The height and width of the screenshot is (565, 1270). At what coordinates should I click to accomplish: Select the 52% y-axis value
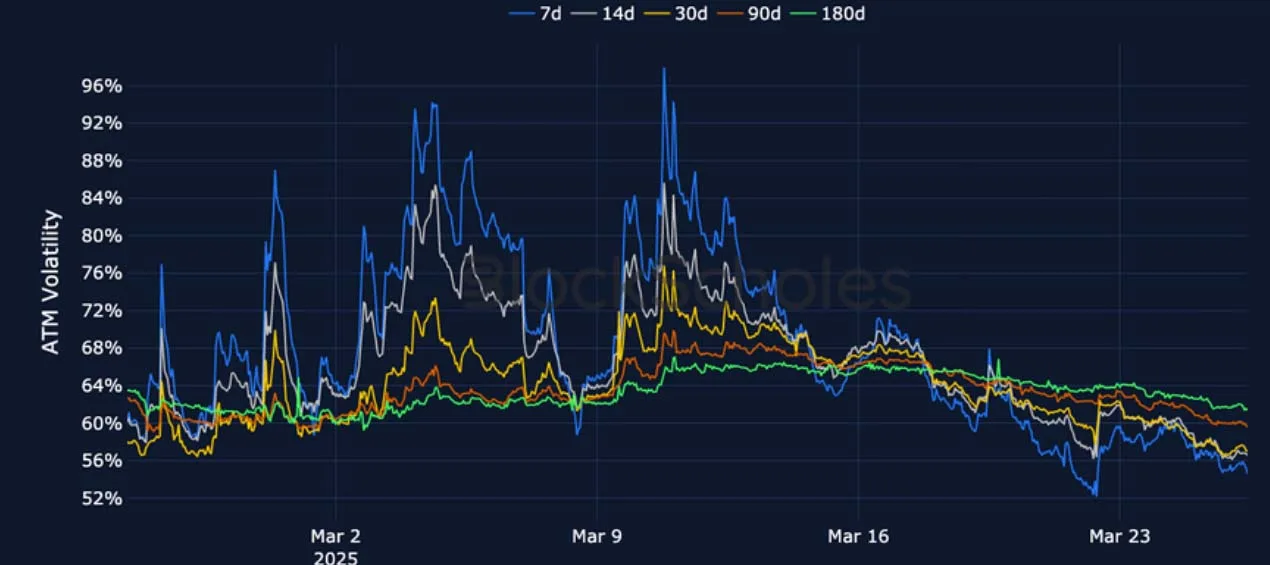pos(101,498)
